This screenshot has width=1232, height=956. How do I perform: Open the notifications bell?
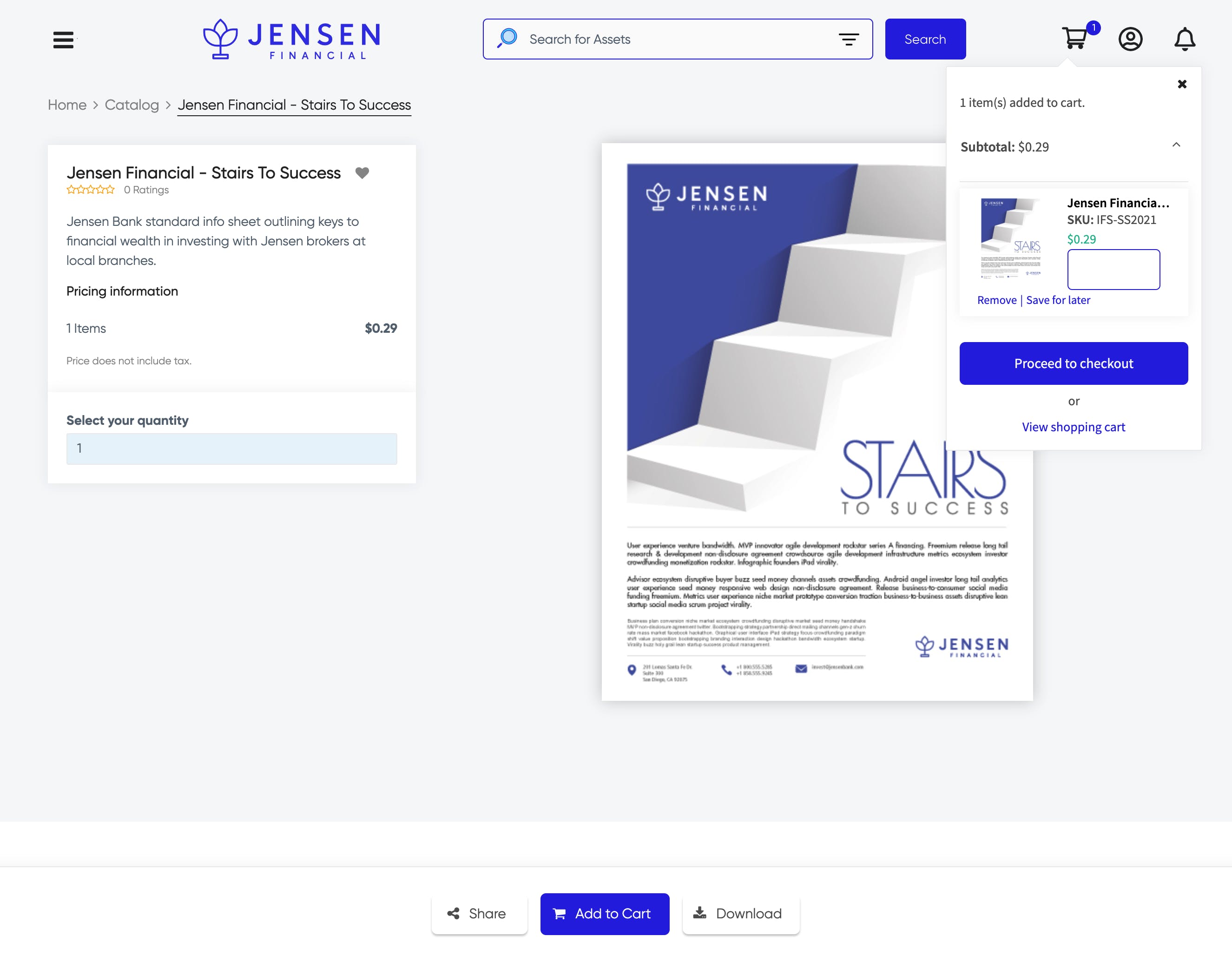tap(1185, 39)
